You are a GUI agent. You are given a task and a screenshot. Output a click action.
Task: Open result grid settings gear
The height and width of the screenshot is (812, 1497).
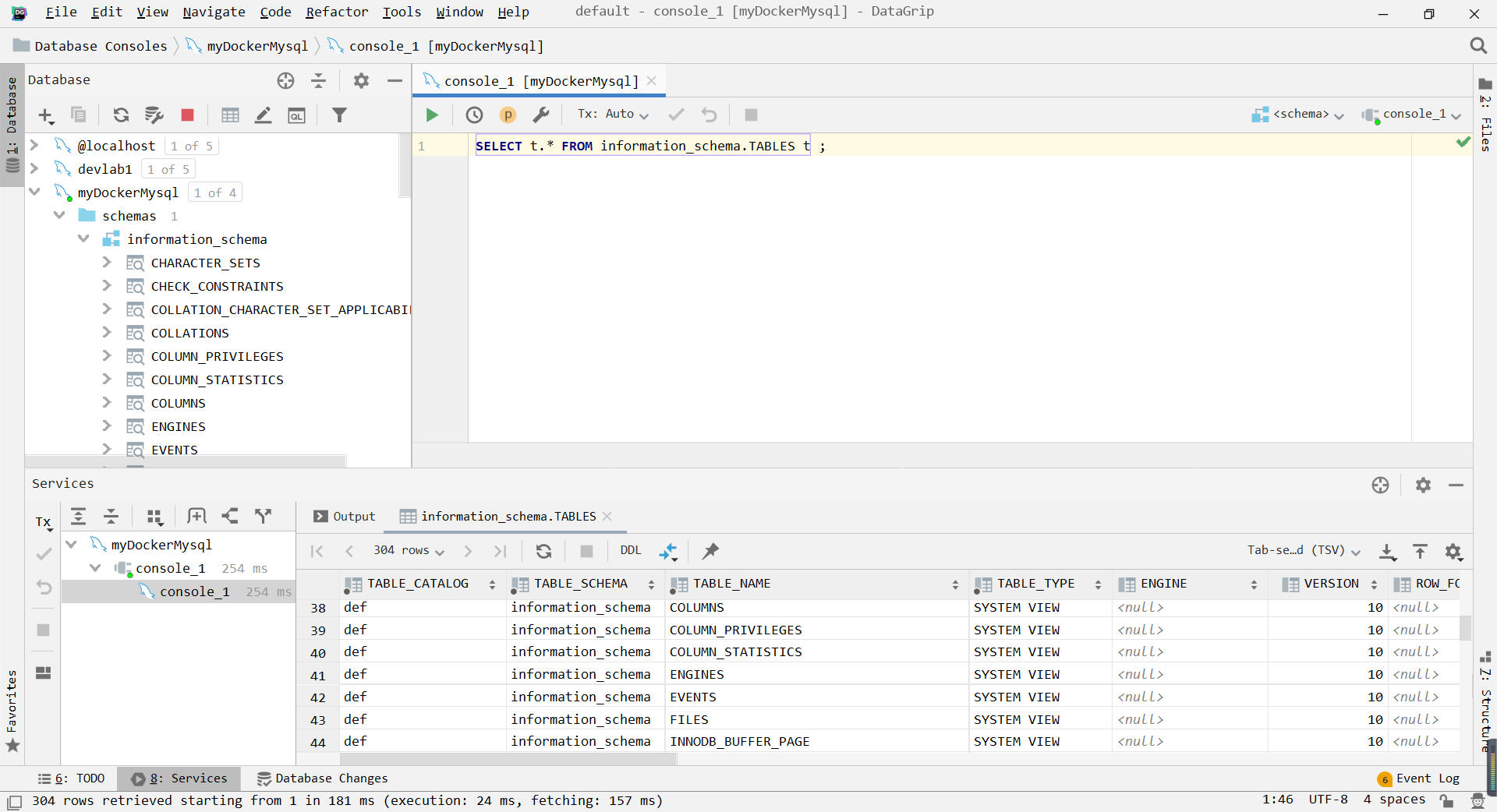[x=1453, y=552]
